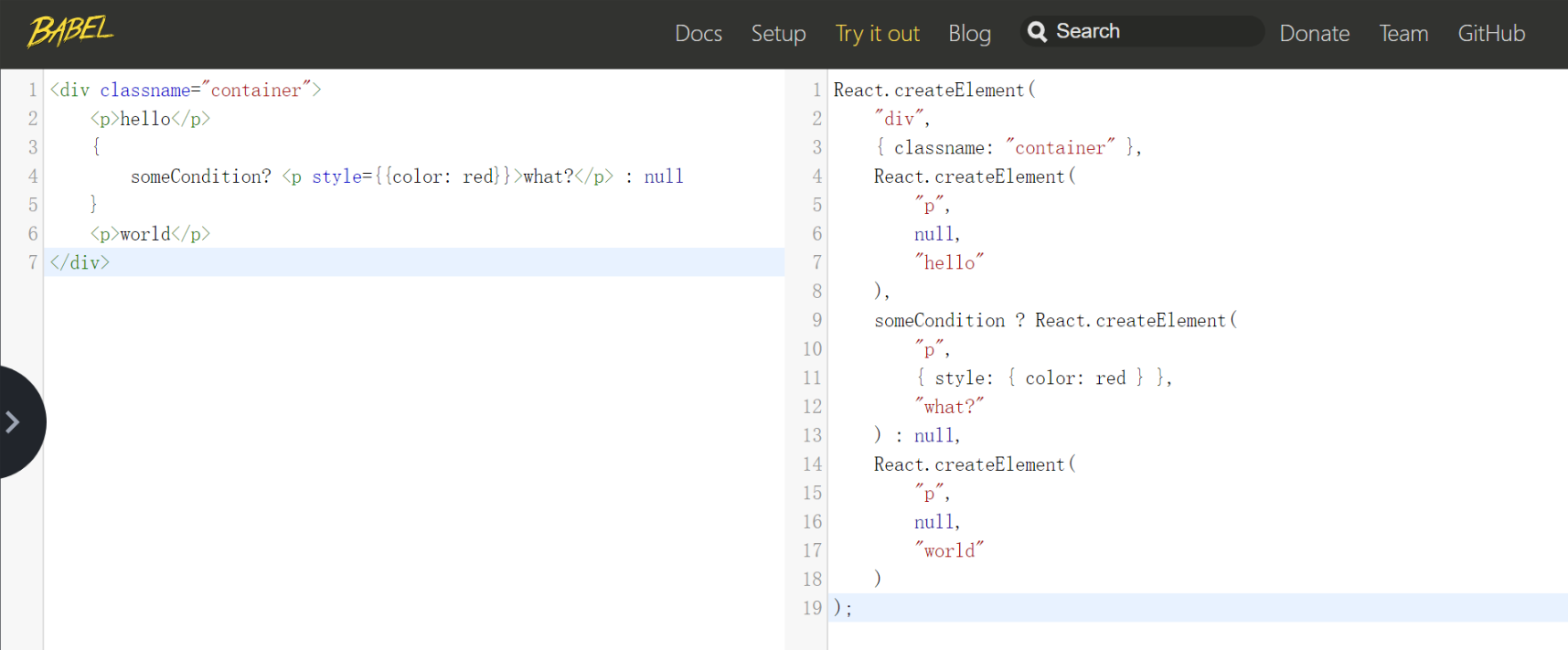This screenshot has width=1568, height=650.
Task: Click the search magnifier icon
Action: pyautogui.click(x=1037, y=32)
